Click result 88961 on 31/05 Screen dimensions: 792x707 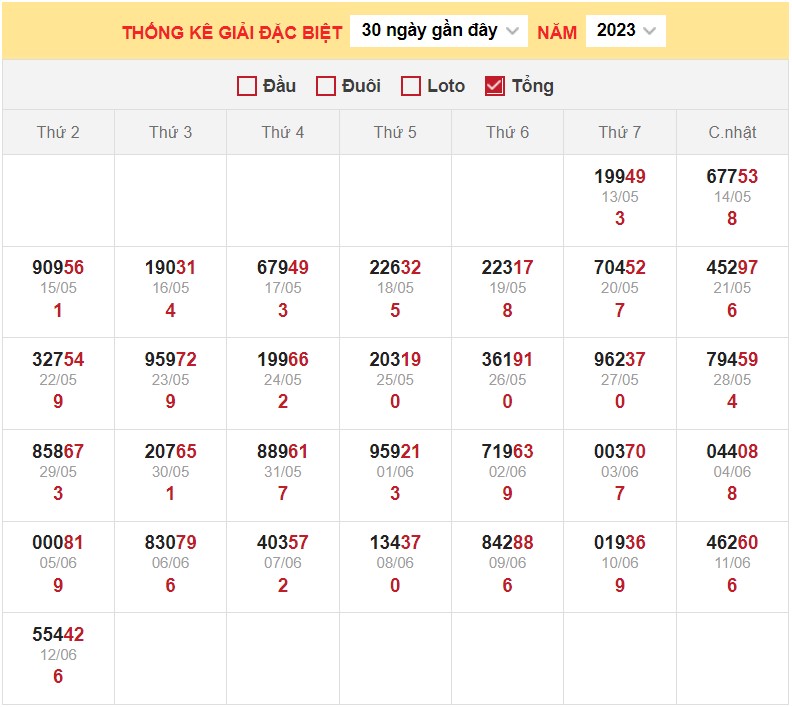click(283, 452)
